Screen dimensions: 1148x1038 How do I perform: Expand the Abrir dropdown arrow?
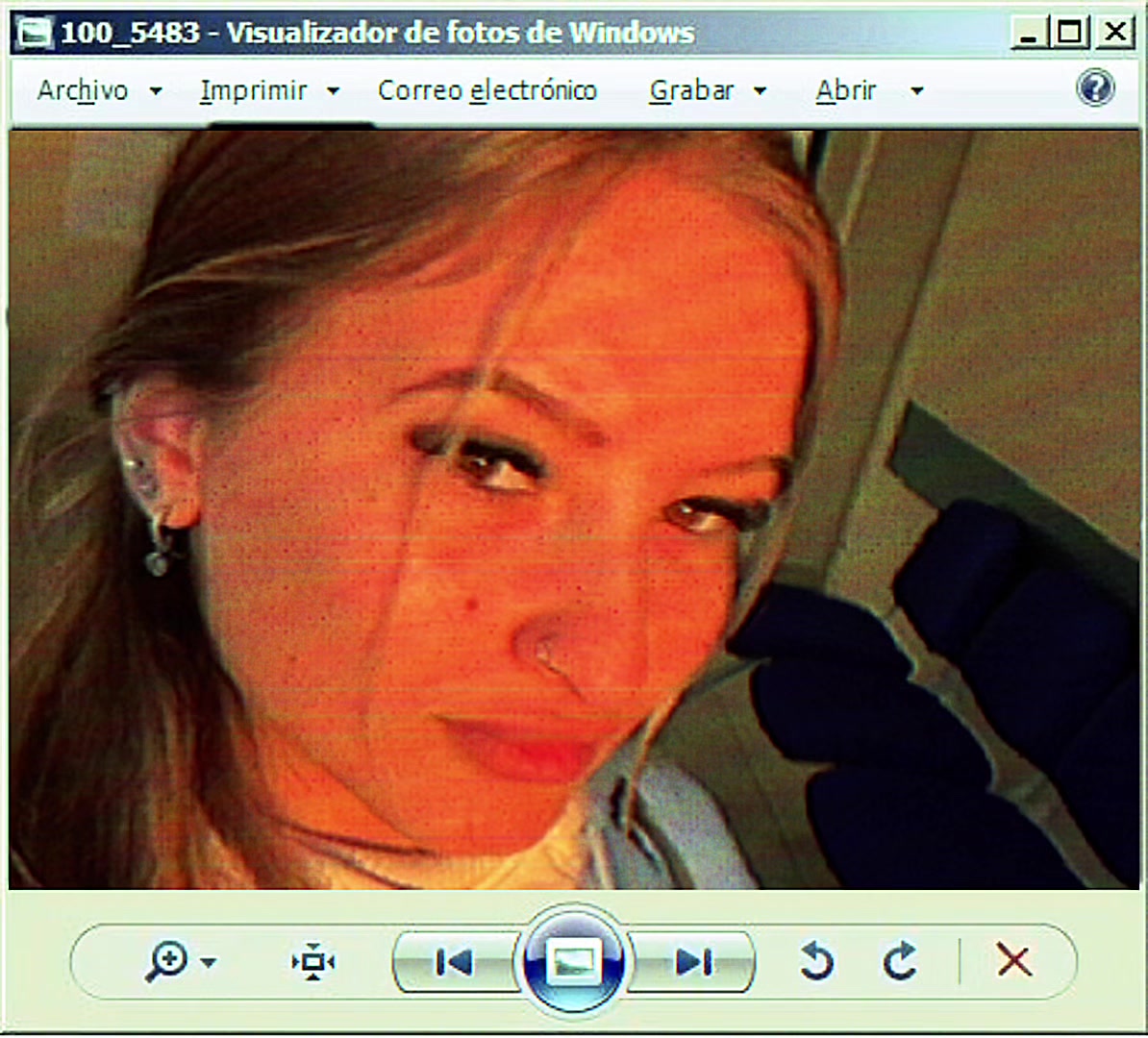pyautogui.click(x=916, y=91)
